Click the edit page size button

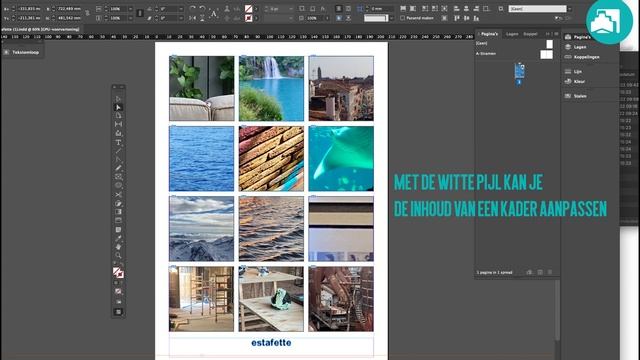pos(529,272)
